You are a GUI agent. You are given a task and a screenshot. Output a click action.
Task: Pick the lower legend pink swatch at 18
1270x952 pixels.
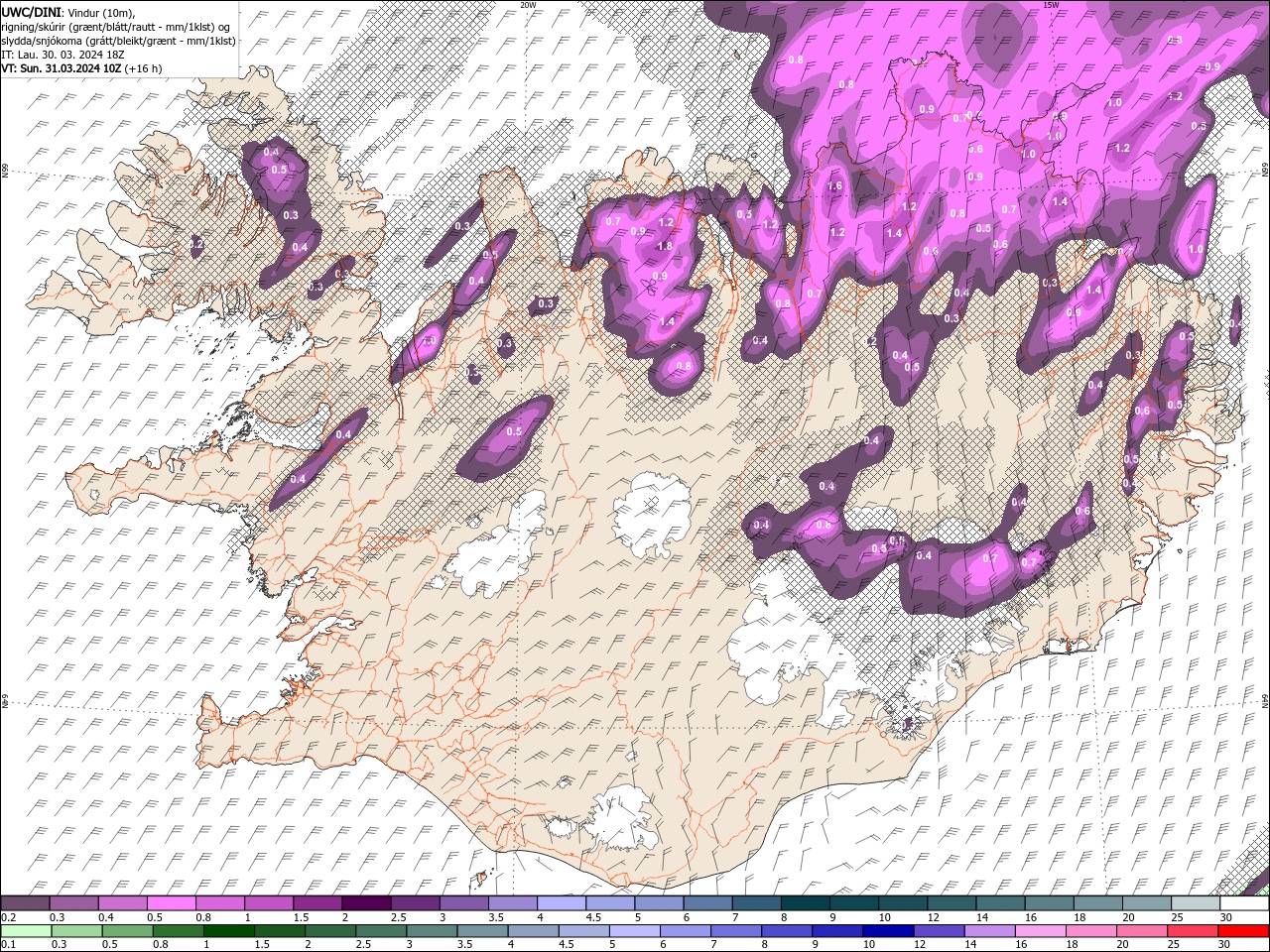1089,931
